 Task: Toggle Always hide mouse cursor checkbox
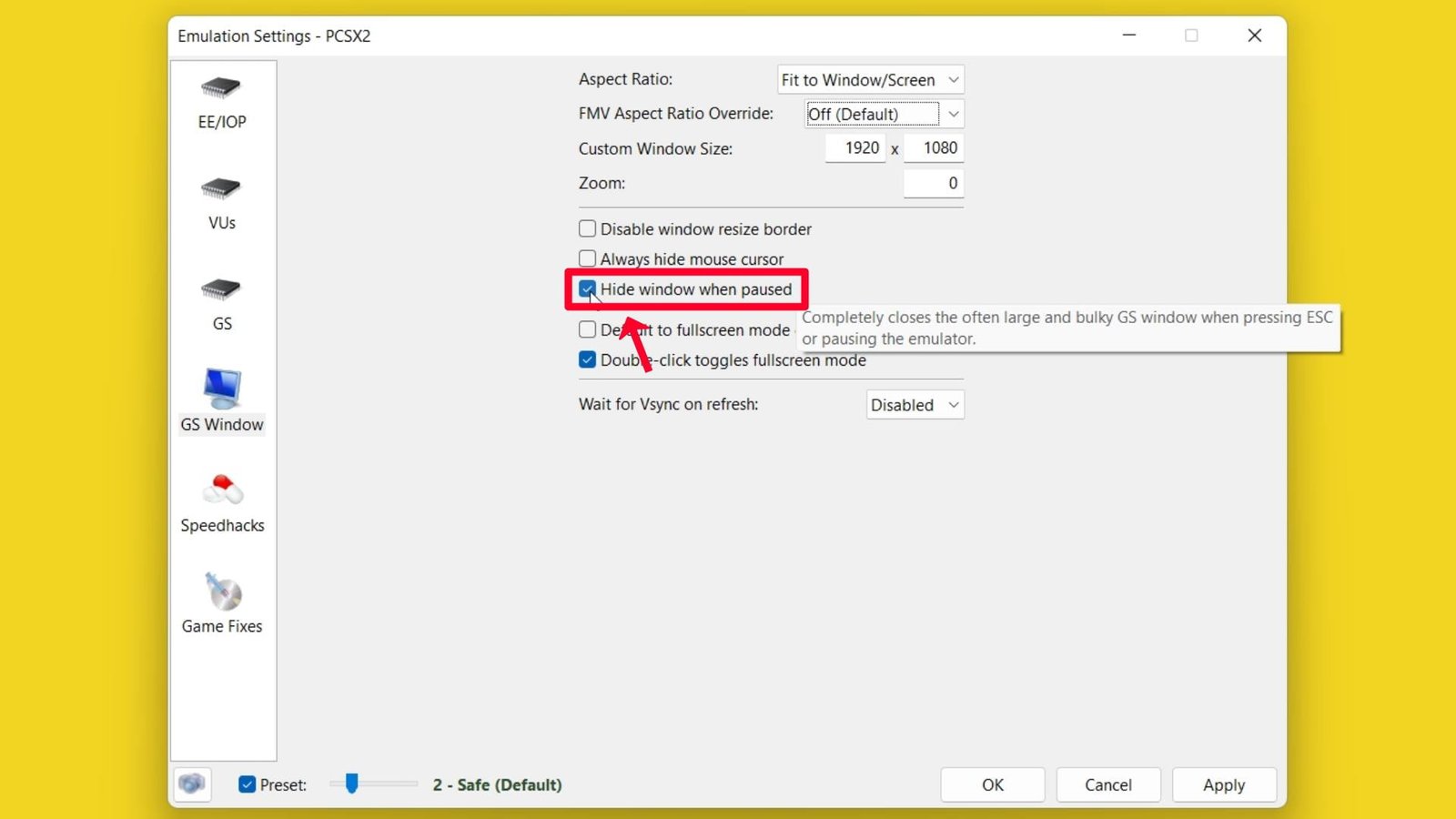point(588,258)
